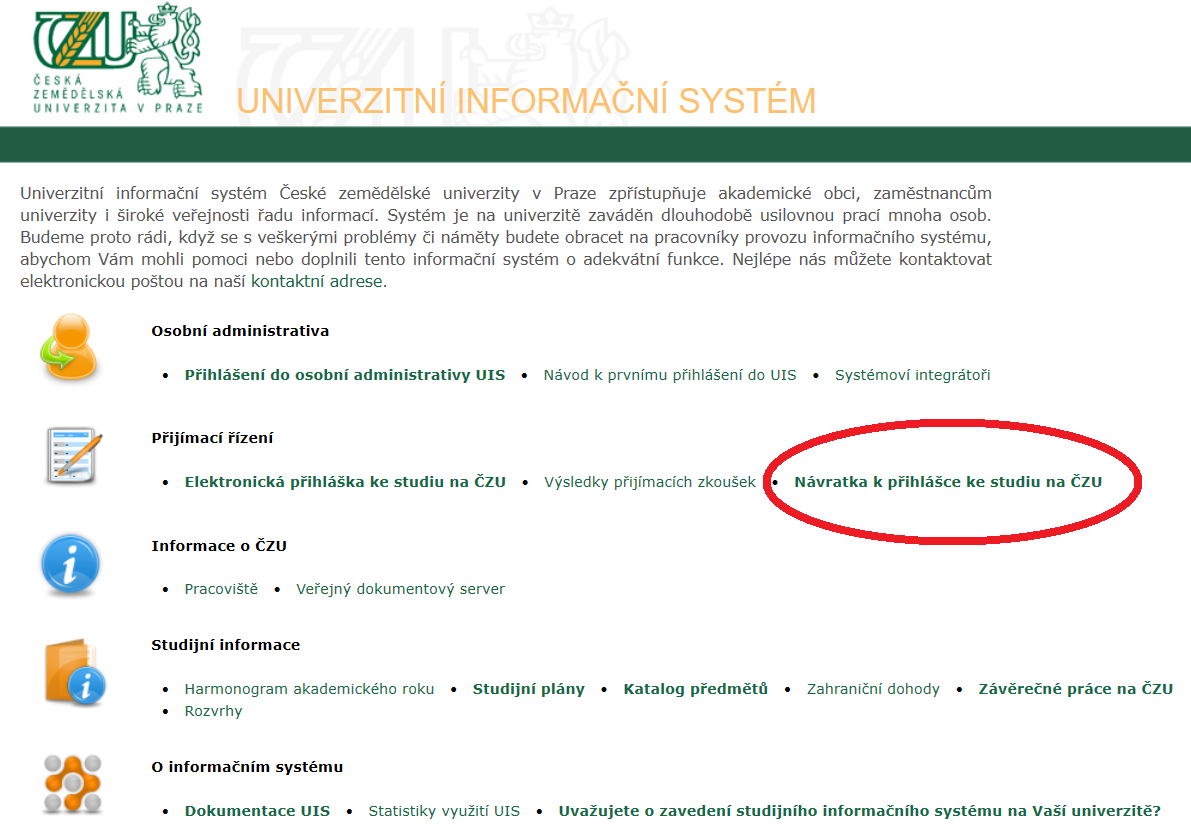The width and height of the screenshot is (1191, 834).
Task: Open Veřejný dokumentový server link
Action: click(x=400, y=589)
